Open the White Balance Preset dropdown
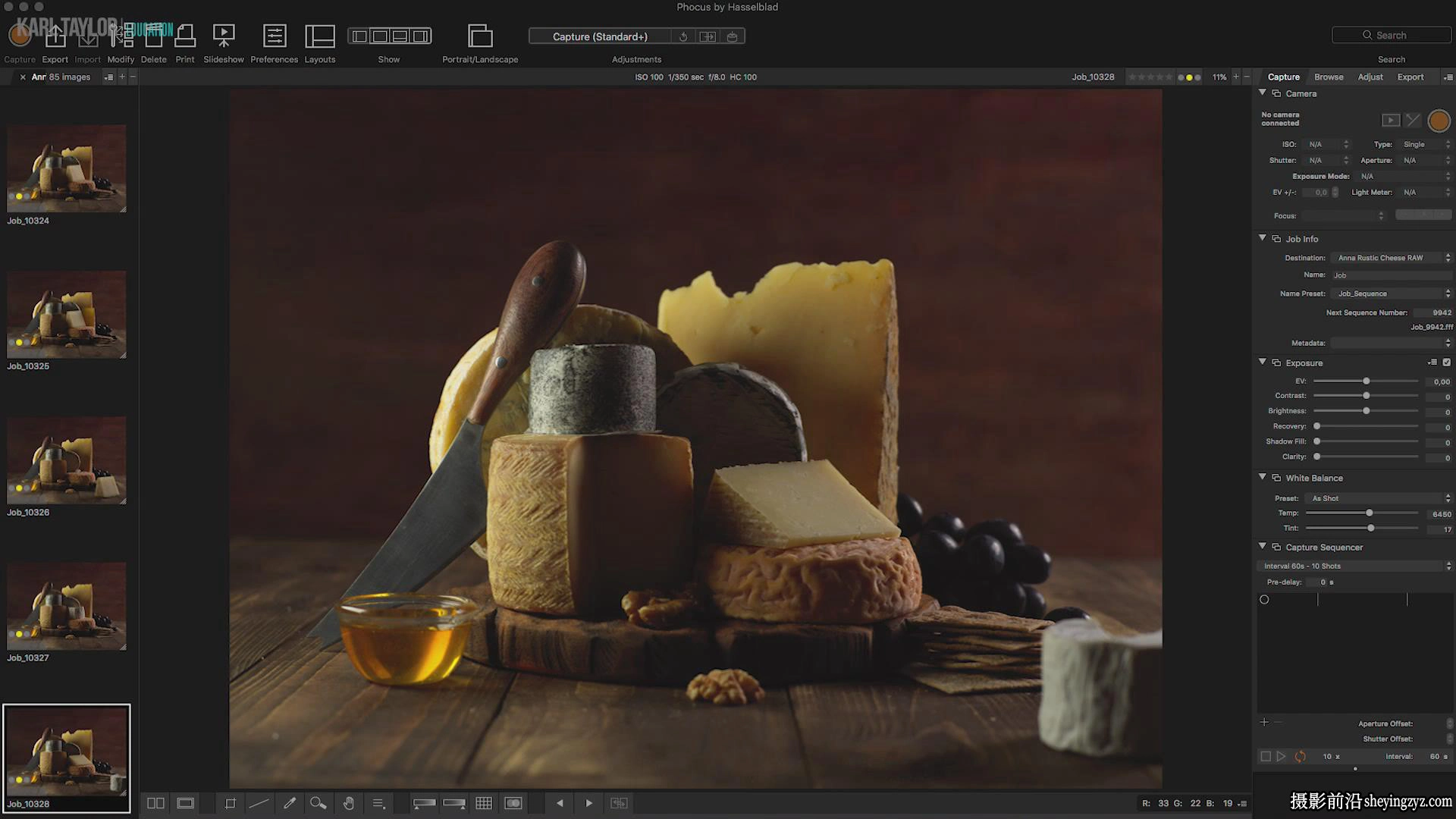The height and width of the screenshot is (819, 1456). (x=1379, y=498)
